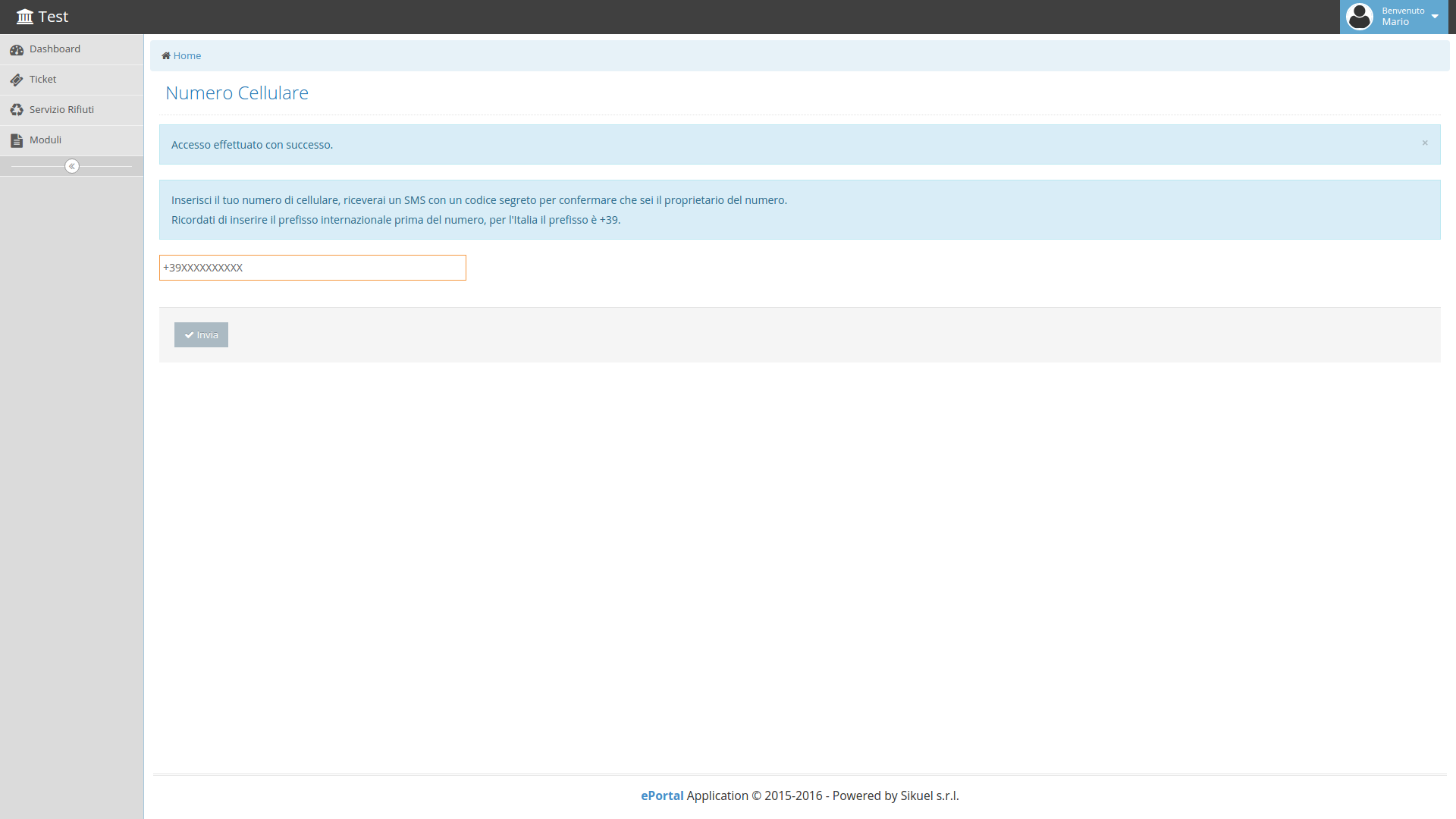Viewport: 1456px width, 819px height.
Task: Click the Benvenuto Mario text
Action: [x=1402, y=17]
